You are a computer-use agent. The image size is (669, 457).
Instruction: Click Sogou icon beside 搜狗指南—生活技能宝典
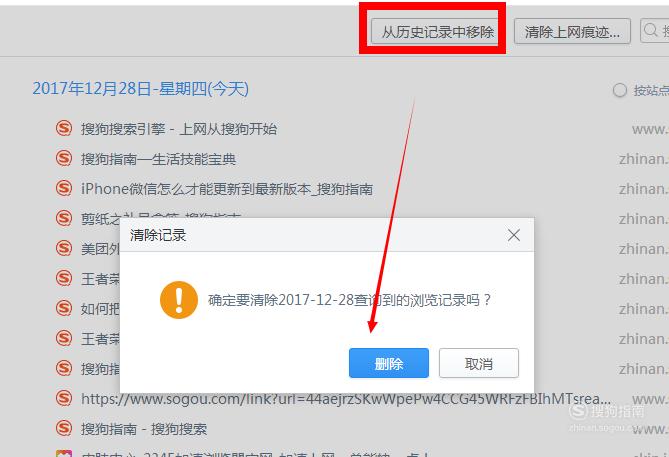64,158
